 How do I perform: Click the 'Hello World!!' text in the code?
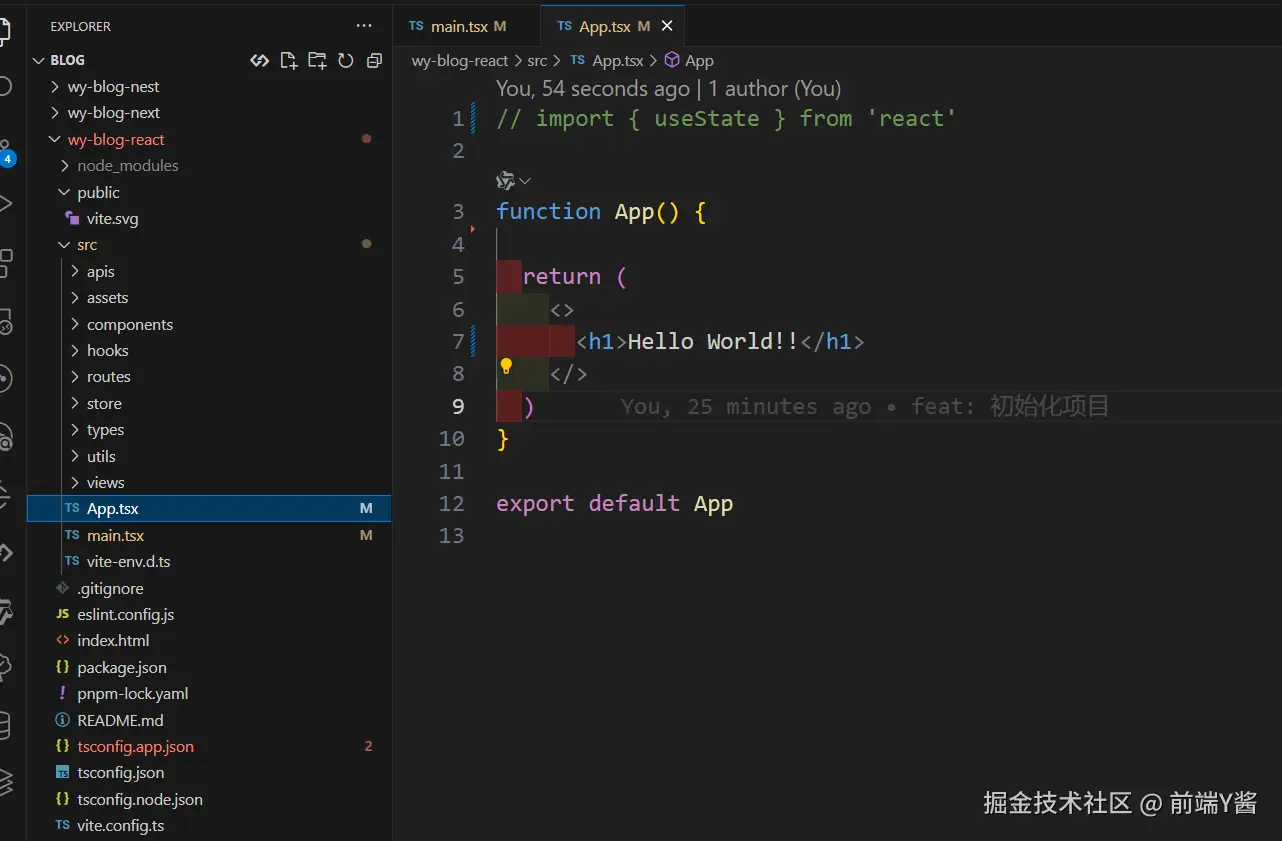[x=713, y=341]
